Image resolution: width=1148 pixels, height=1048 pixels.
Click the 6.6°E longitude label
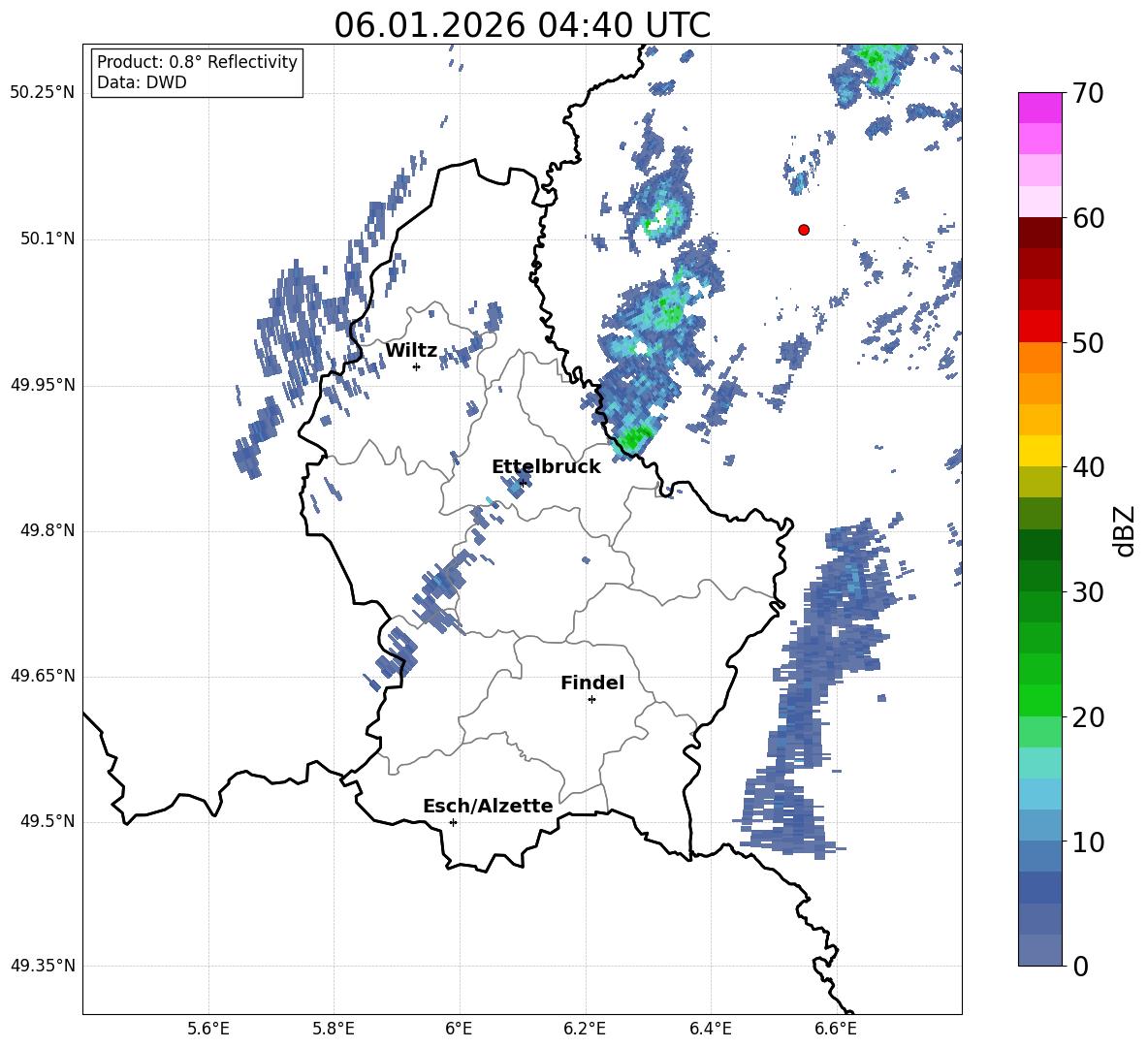click(836, 1029)
